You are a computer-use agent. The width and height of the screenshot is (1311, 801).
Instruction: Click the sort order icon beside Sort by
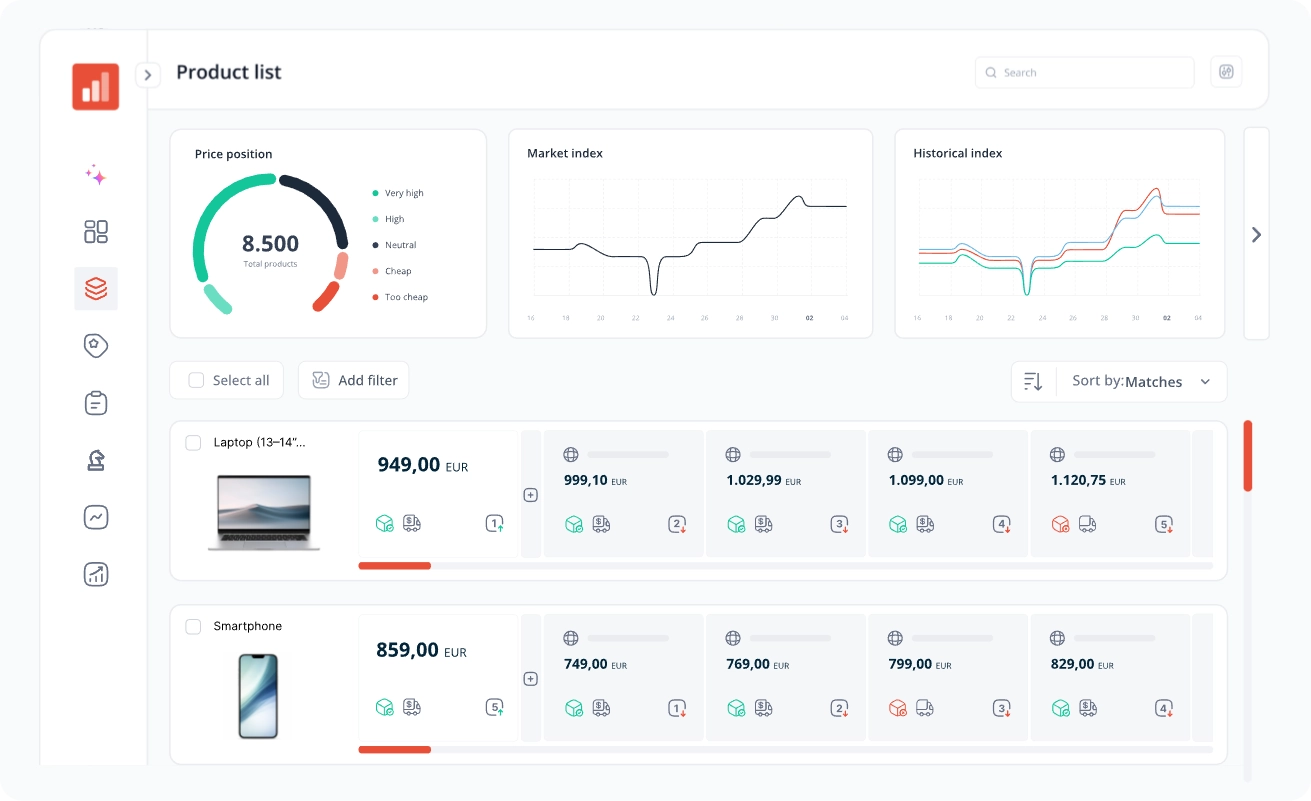pyautogui.click(x=1033, y=381)
